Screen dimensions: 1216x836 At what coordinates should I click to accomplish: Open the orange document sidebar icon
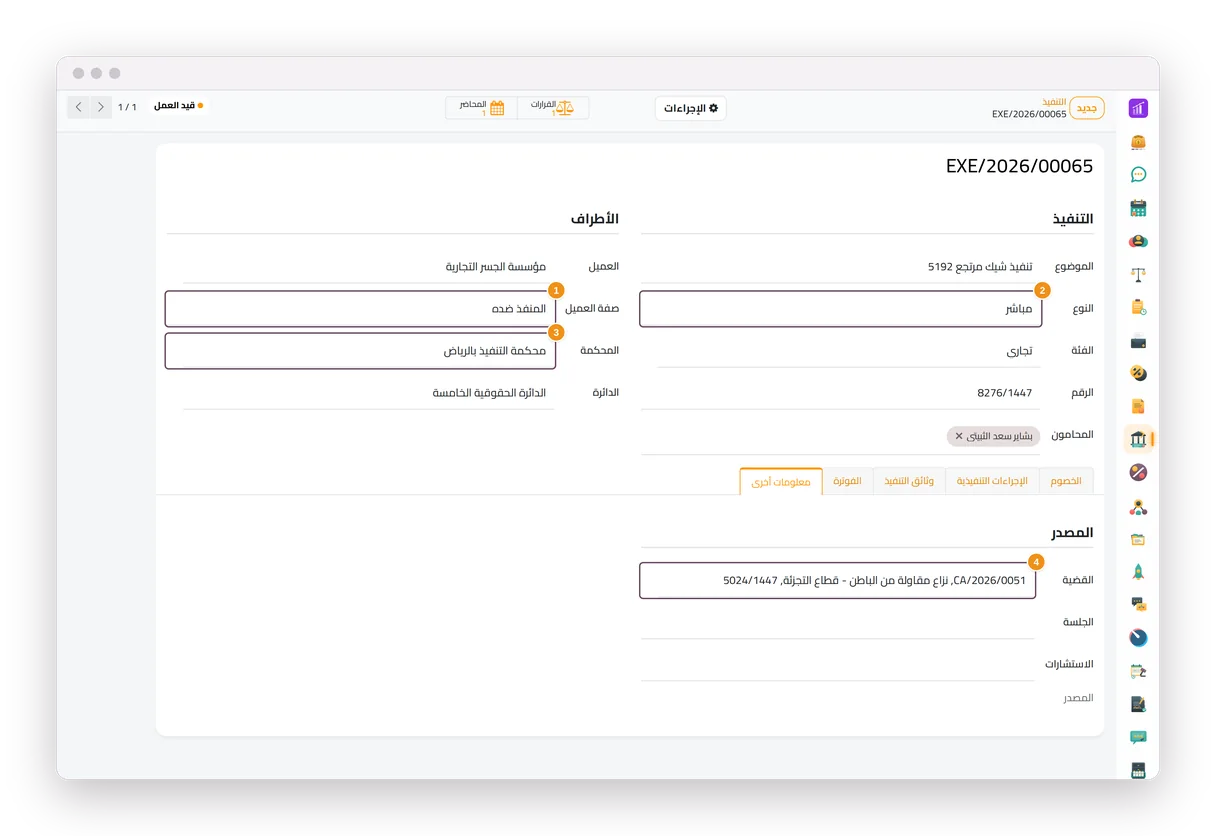click(x=1138, y=406)
